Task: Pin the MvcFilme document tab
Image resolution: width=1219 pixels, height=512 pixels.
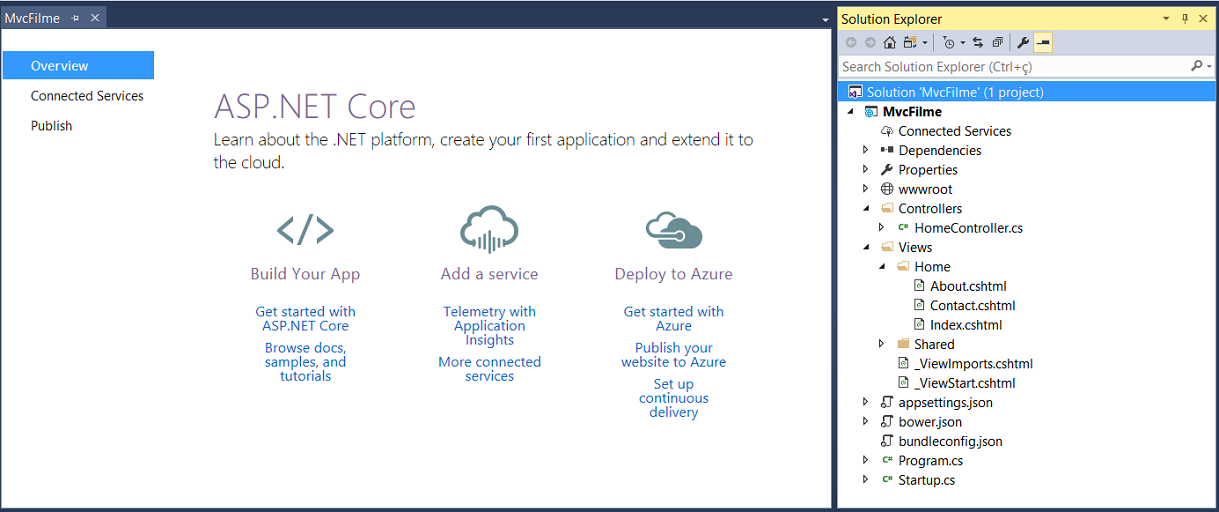Action: point(75,18)
